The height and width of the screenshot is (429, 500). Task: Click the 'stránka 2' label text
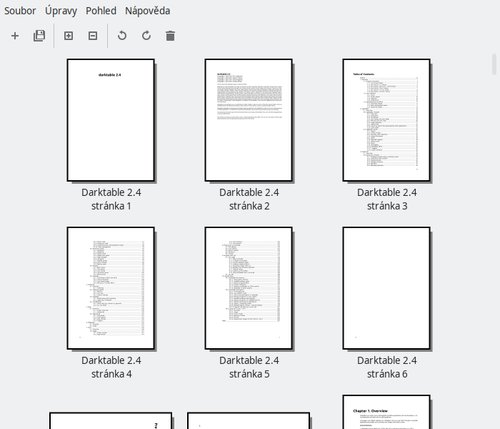(249, 206)
